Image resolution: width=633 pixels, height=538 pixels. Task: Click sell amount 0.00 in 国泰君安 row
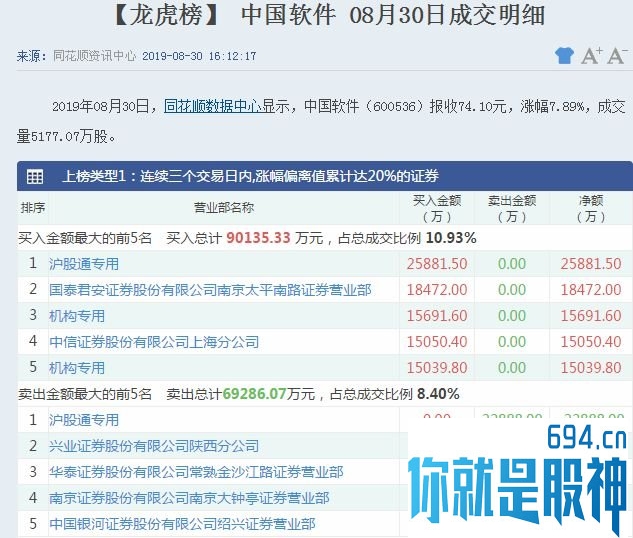[x=512, y=290]
